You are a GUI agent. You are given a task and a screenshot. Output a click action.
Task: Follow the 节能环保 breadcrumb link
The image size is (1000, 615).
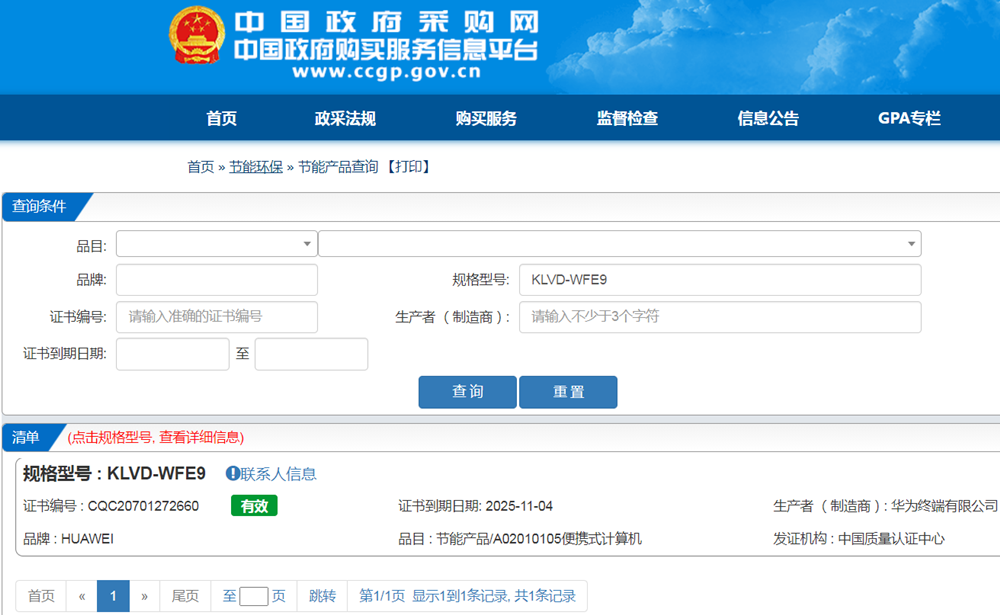(256, 167)
